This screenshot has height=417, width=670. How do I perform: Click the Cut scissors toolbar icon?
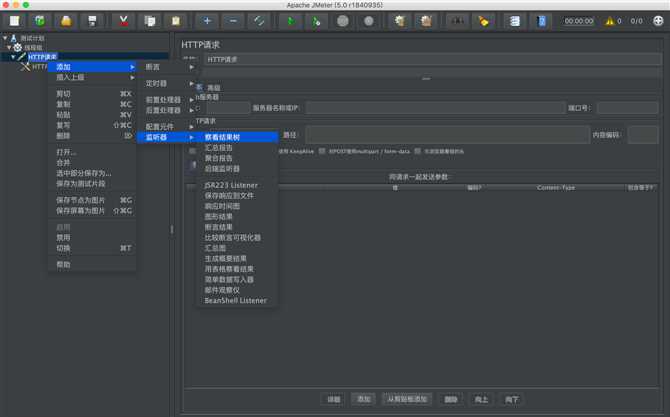(x=123, y=21)
